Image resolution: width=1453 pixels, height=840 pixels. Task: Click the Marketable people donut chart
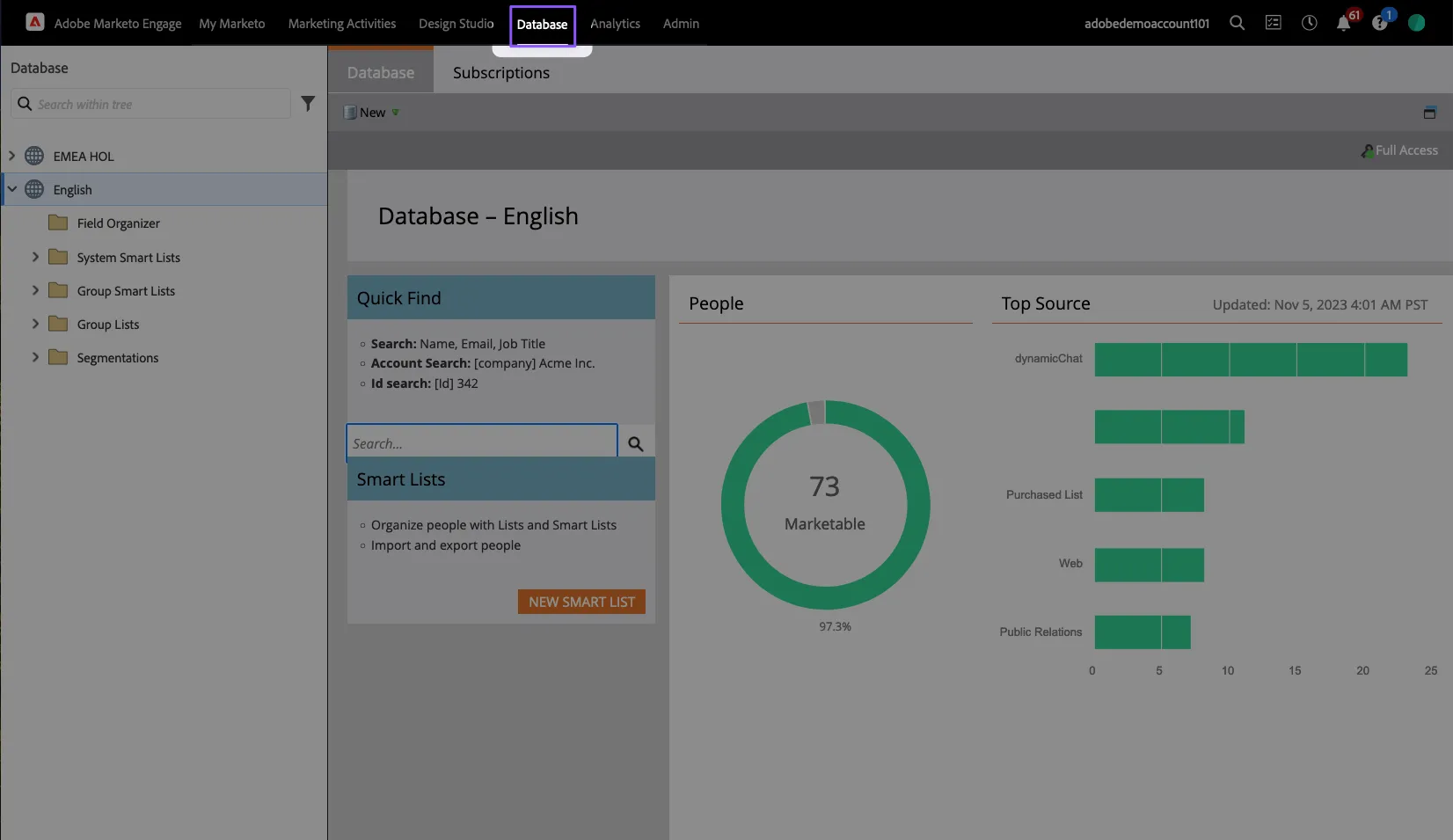[x=825, y=505]
